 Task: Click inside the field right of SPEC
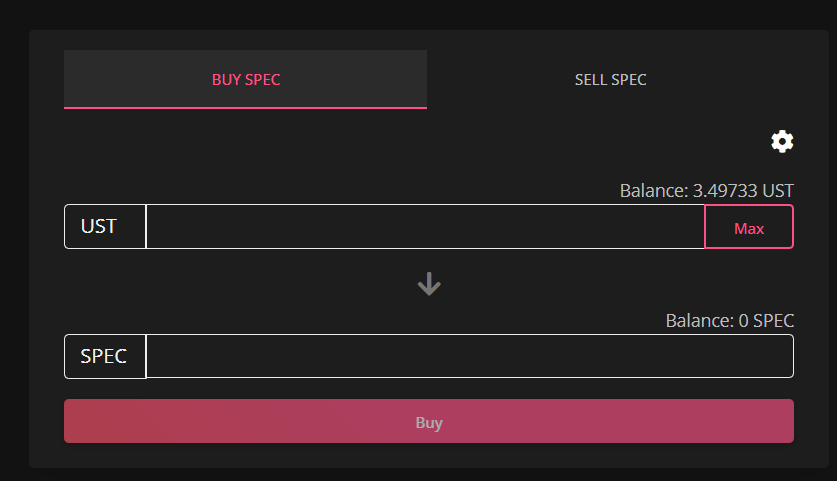tap(470, 356)
